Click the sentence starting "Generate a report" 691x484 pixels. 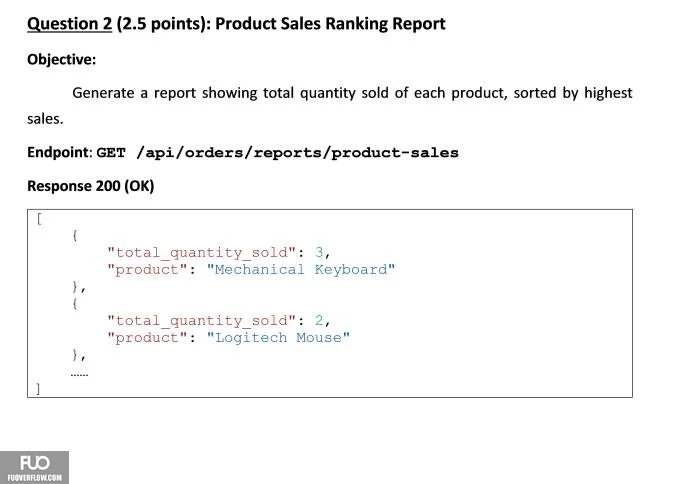(352, 93)
